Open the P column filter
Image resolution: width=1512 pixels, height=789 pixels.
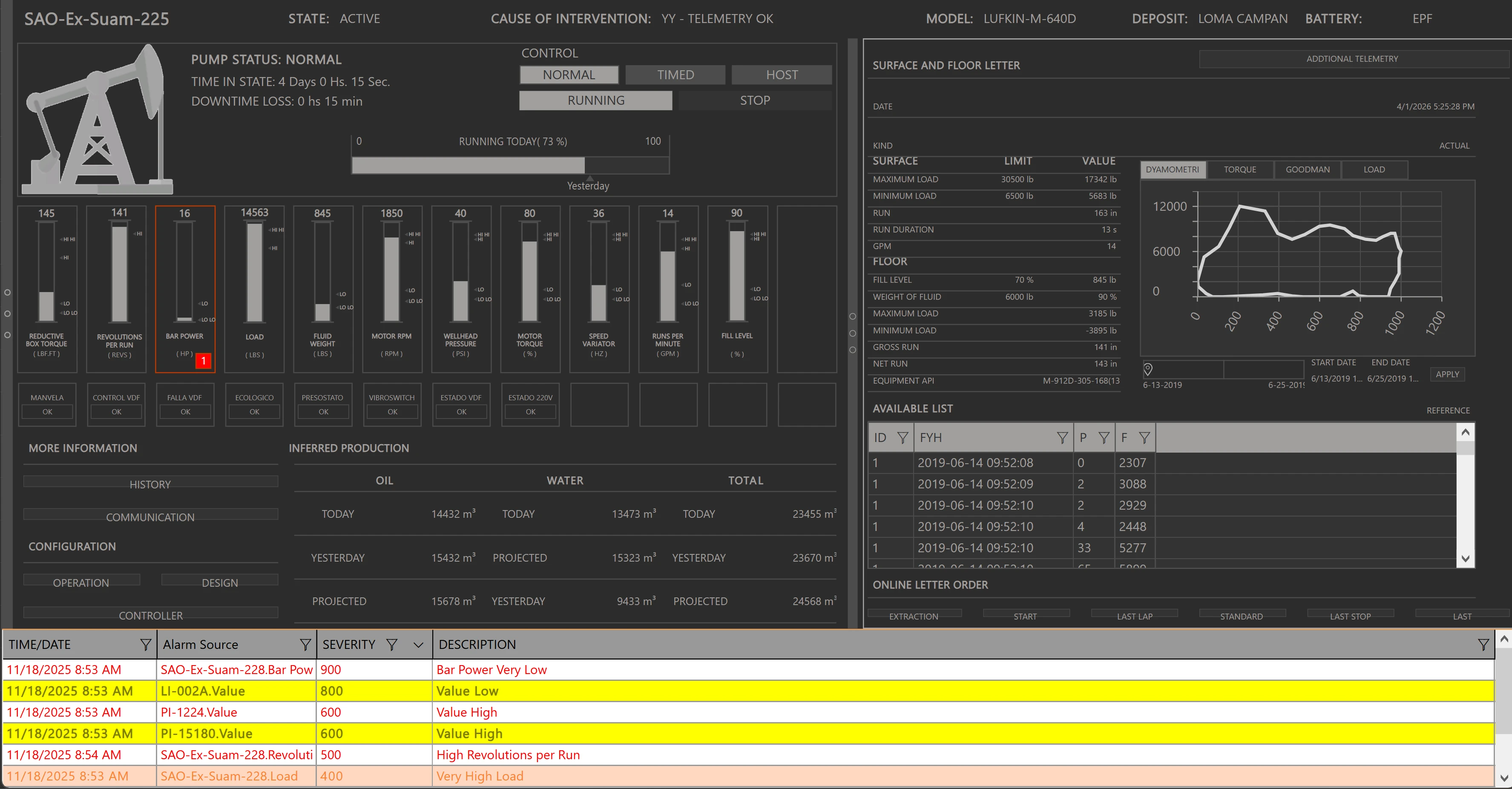[x=1104, y=438]
